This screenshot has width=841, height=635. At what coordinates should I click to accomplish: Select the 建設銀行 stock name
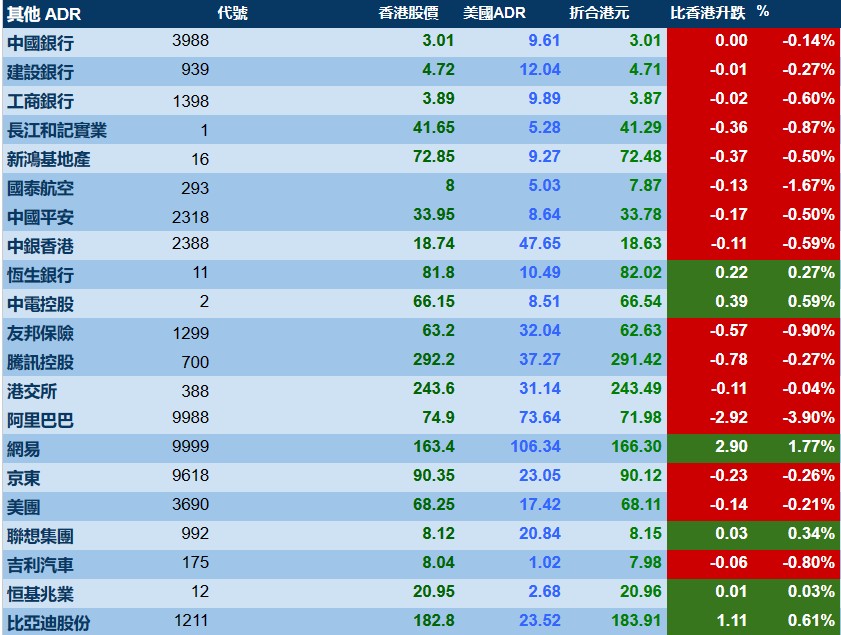tap(40, 72)
